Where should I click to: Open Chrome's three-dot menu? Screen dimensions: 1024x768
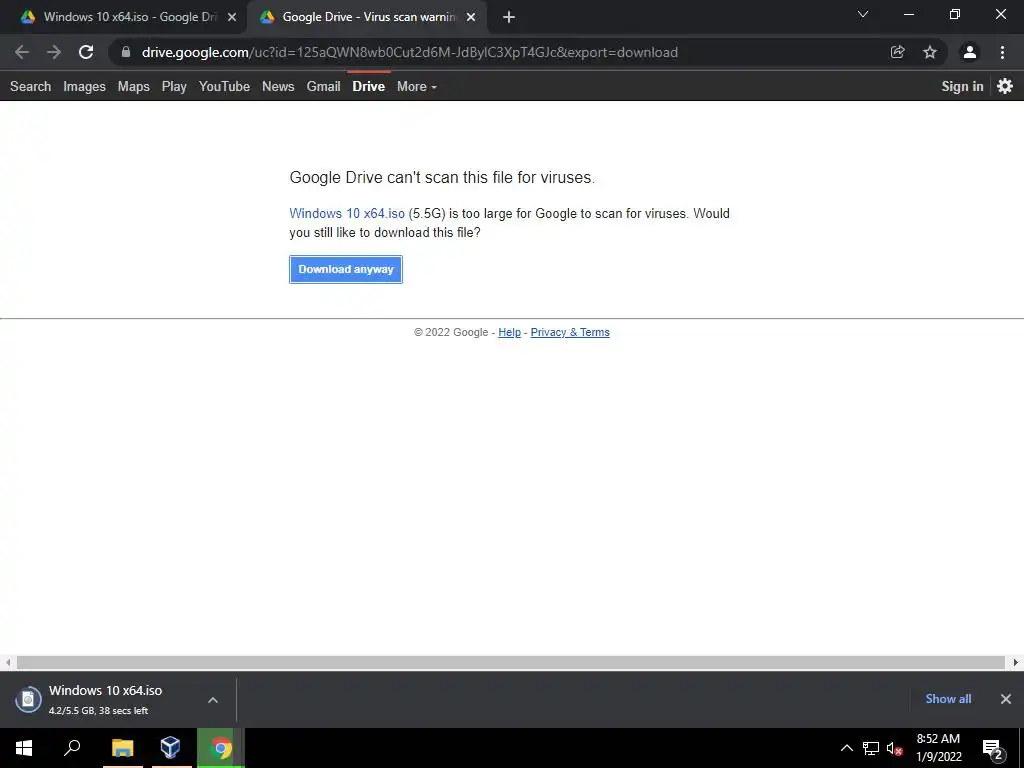1002,52
